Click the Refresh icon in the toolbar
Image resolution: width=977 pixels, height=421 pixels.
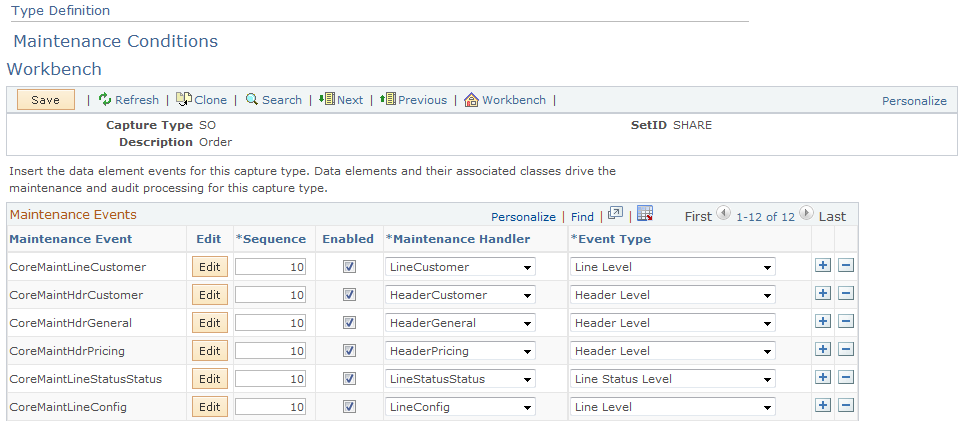coord(105,100)
